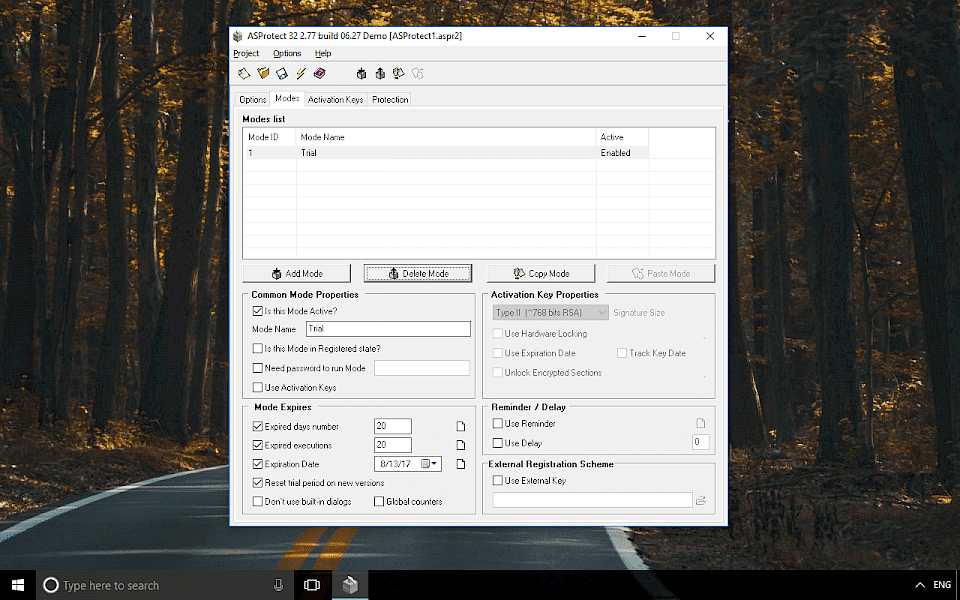Enable the 'Use External Key' checkbox
The image size is (960, 600).
[498, 481]
